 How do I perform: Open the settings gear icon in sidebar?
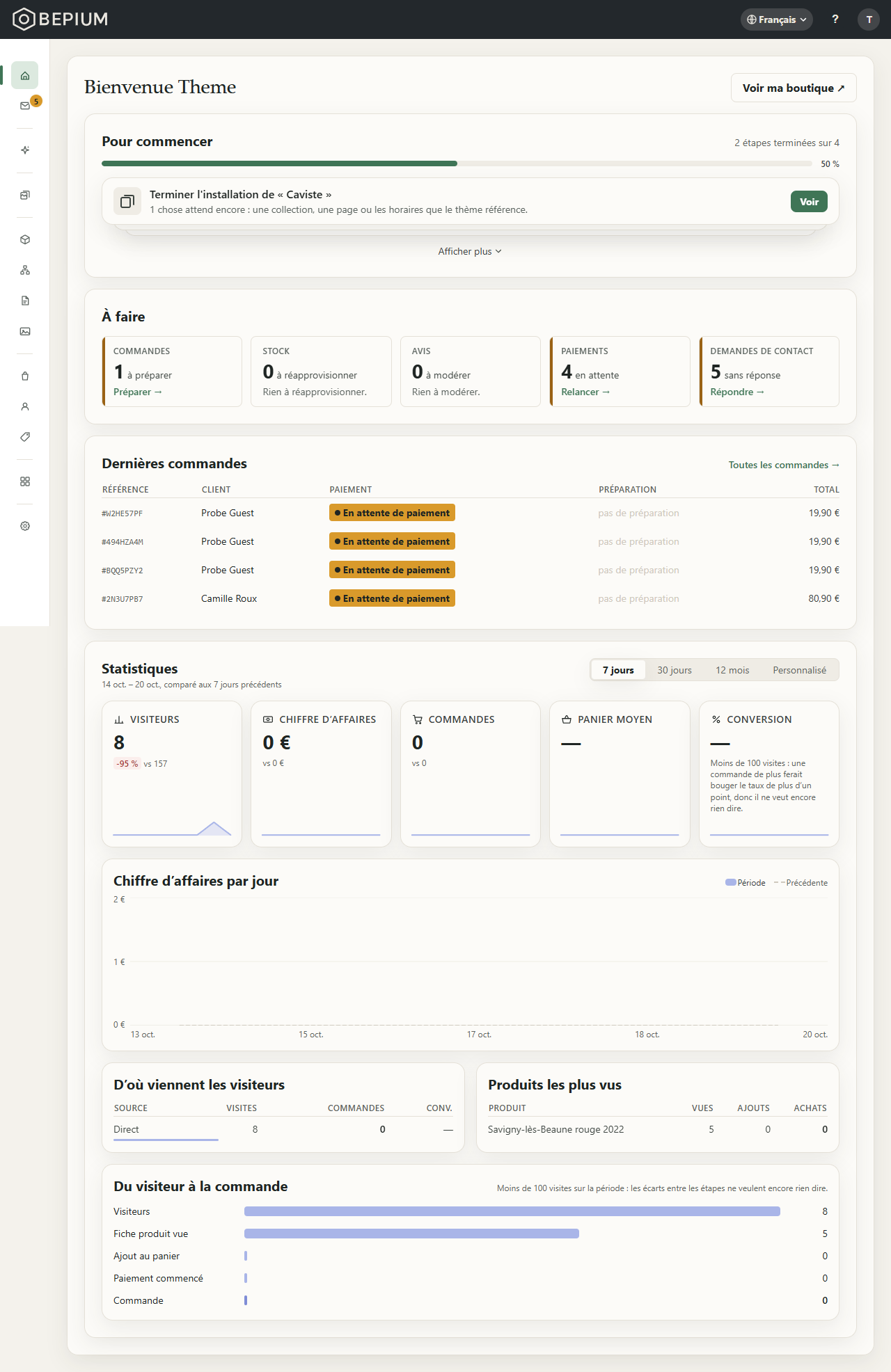pyautogui.click(x=25, y=526)
